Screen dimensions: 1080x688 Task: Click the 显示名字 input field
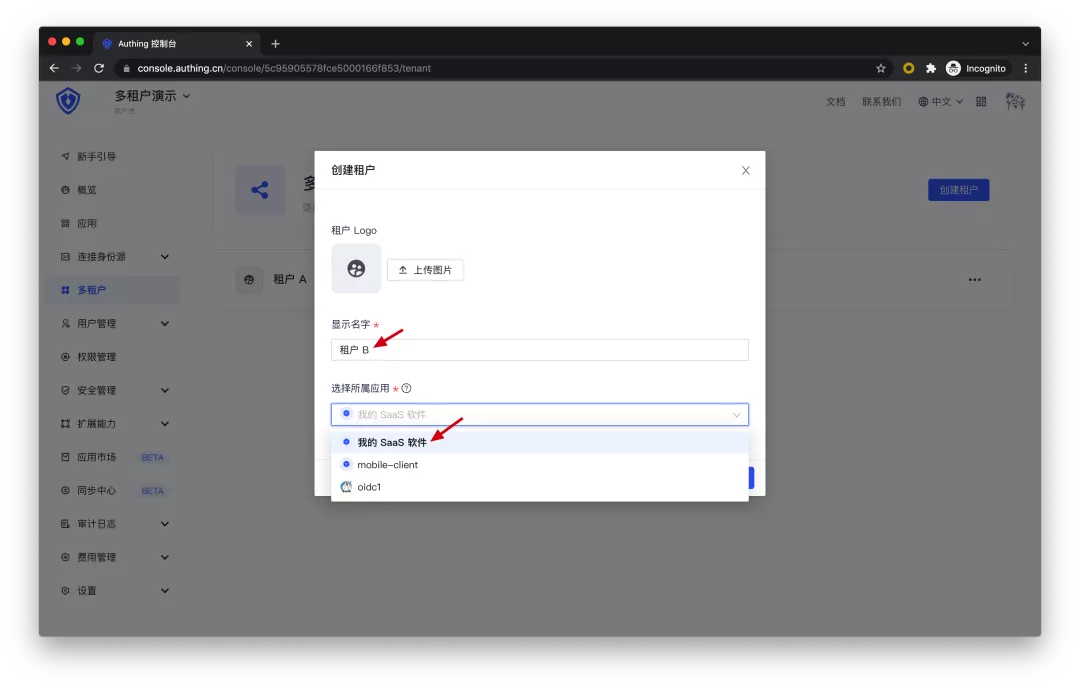point(539,350)
